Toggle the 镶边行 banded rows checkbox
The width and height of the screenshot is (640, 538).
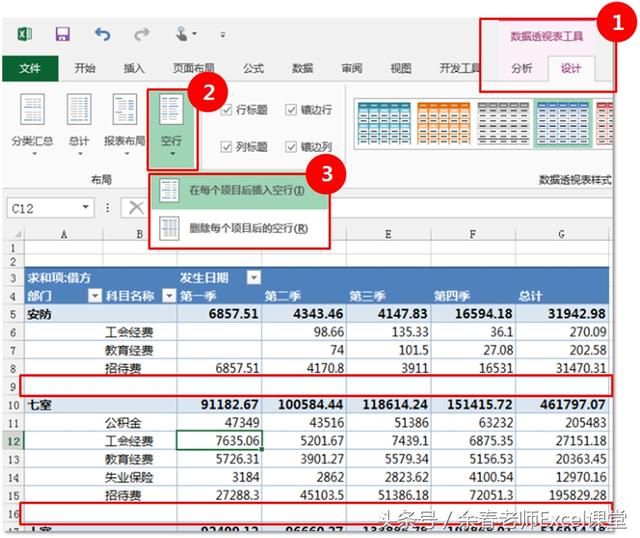tap(291, 110)
